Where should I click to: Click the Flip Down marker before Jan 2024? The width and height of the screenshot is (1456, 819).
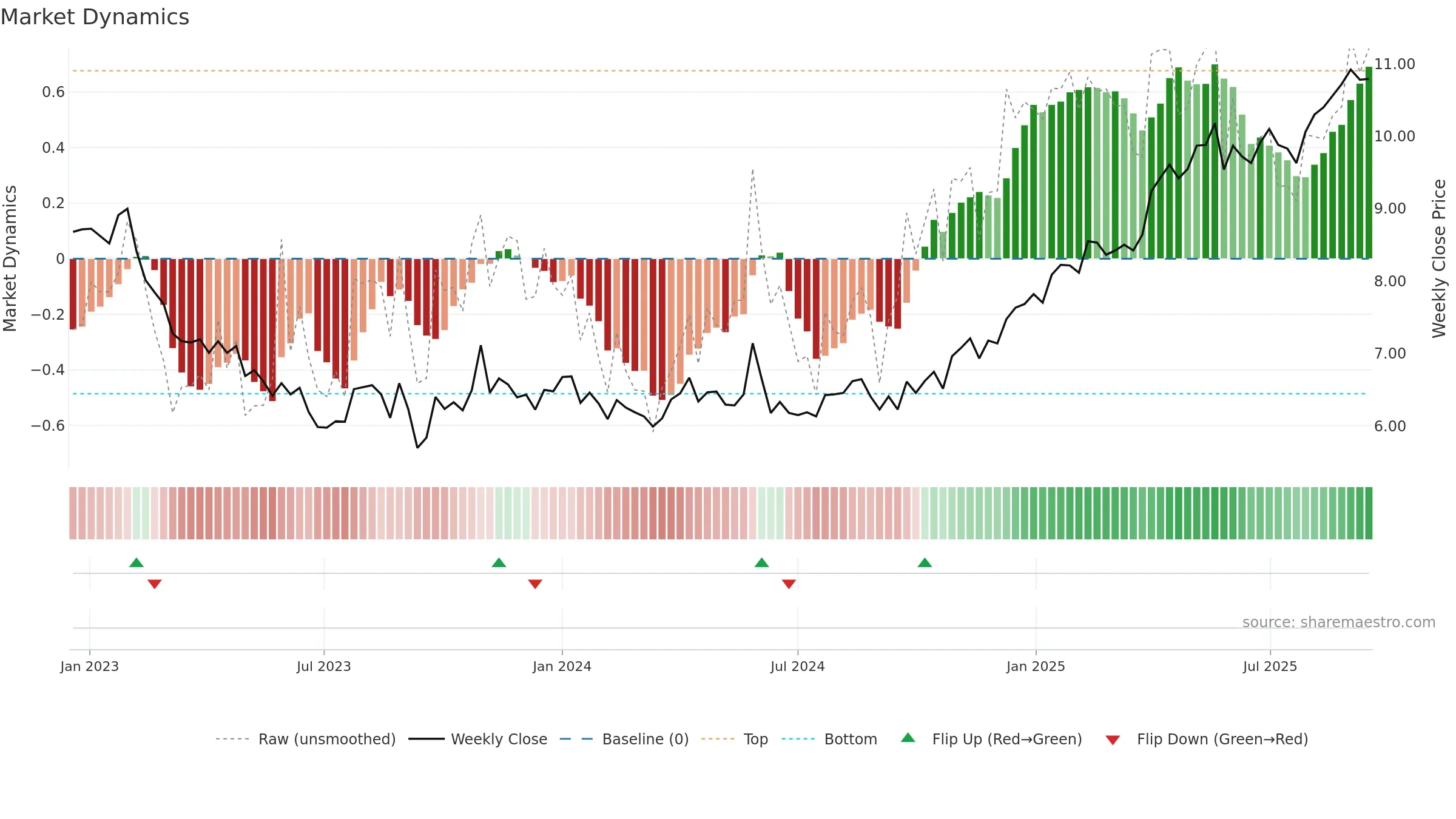pos(535,584)
